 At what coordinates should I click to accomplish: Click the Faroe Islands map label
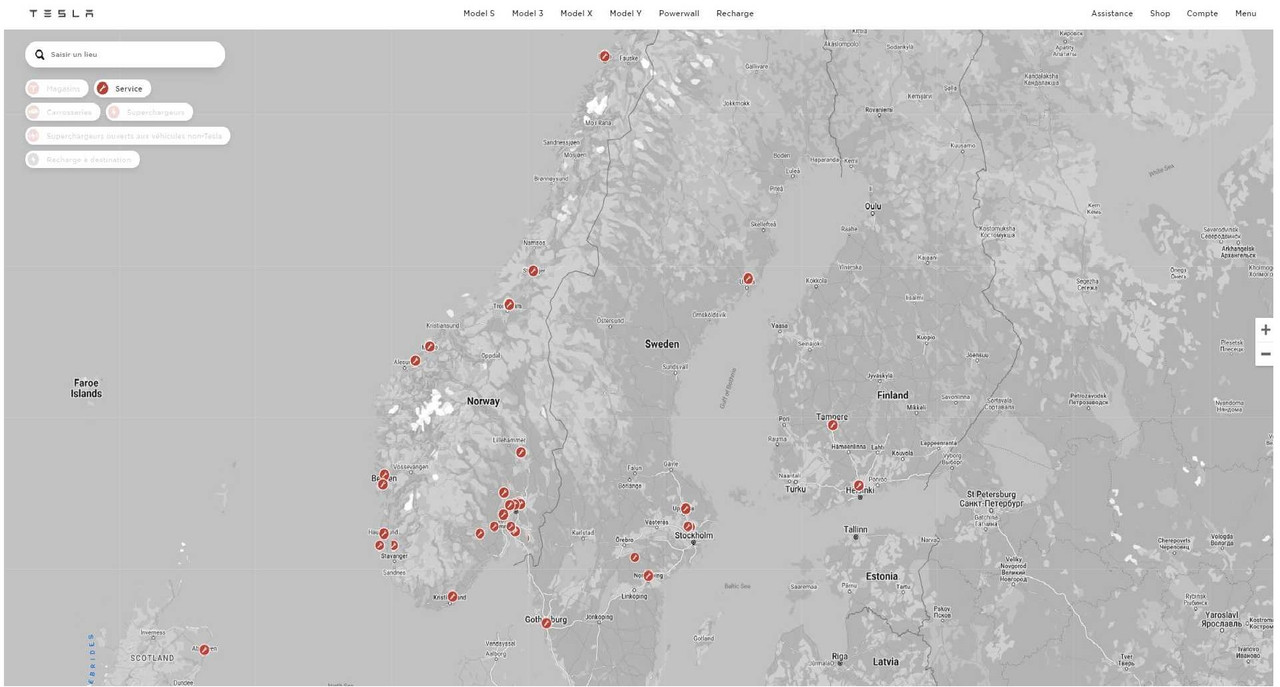pyautogui.click(x=86, y=388)
